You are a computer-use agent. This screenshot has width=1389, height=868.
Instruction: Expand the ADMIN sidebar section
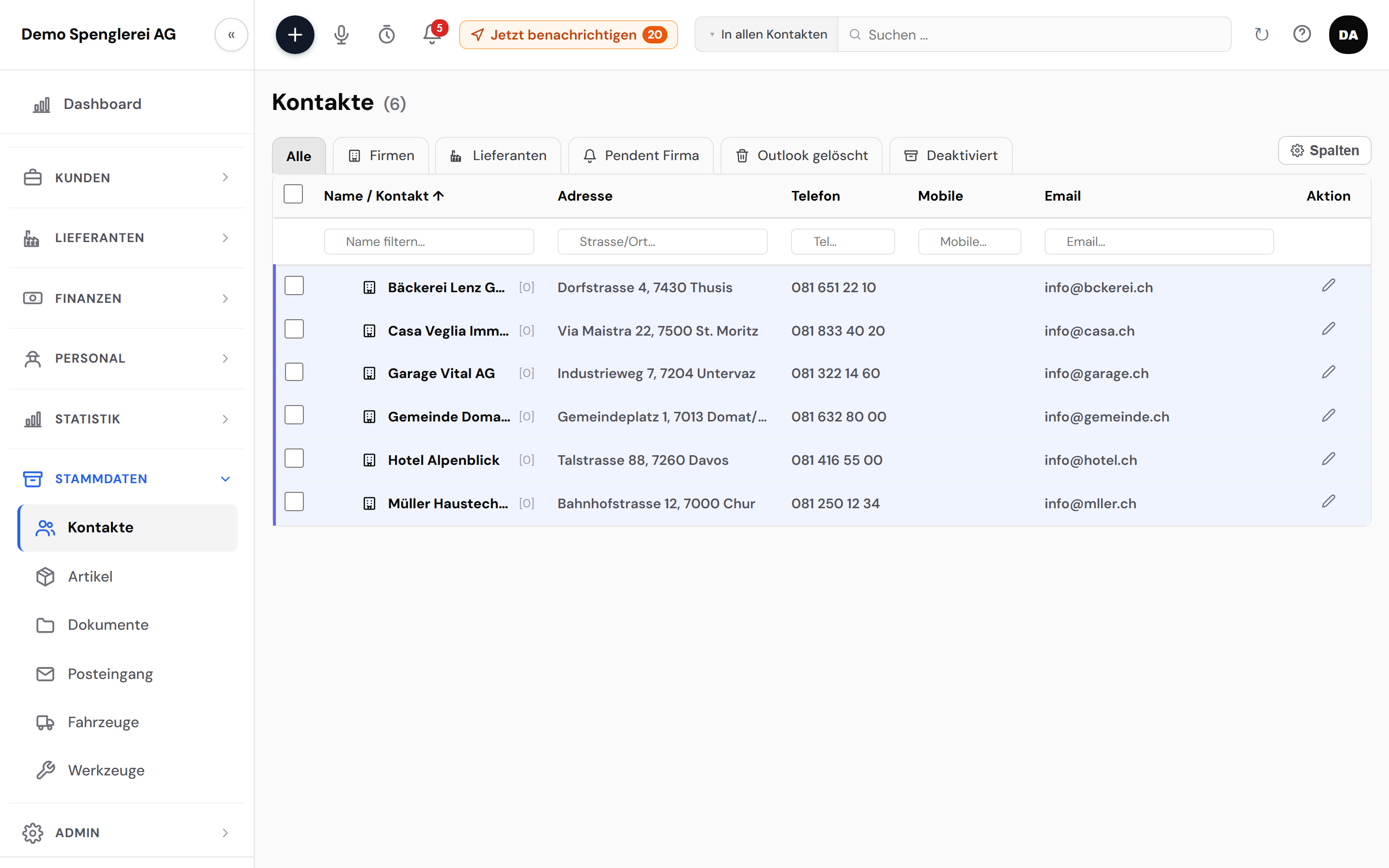127,833
